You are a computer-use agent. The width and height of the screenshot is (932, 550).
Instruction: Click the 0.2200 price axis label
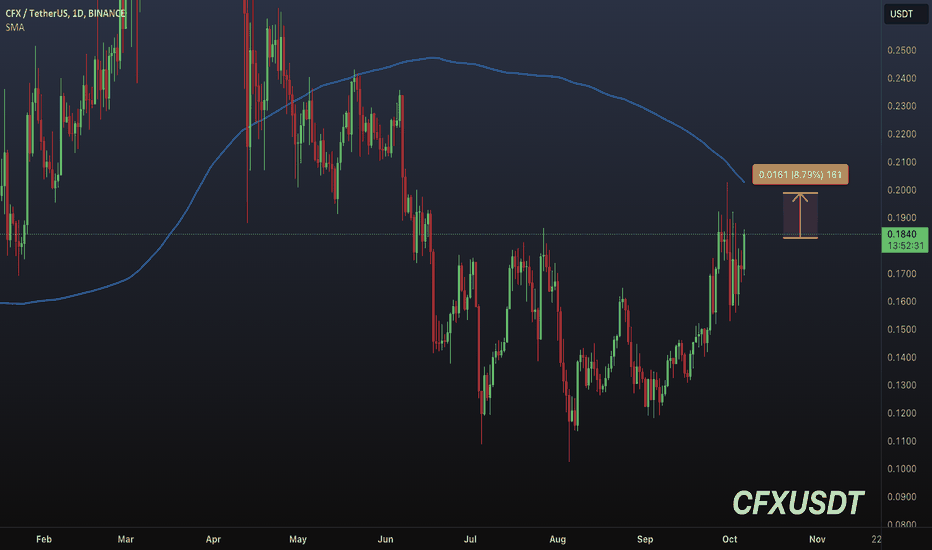[902, 134]
